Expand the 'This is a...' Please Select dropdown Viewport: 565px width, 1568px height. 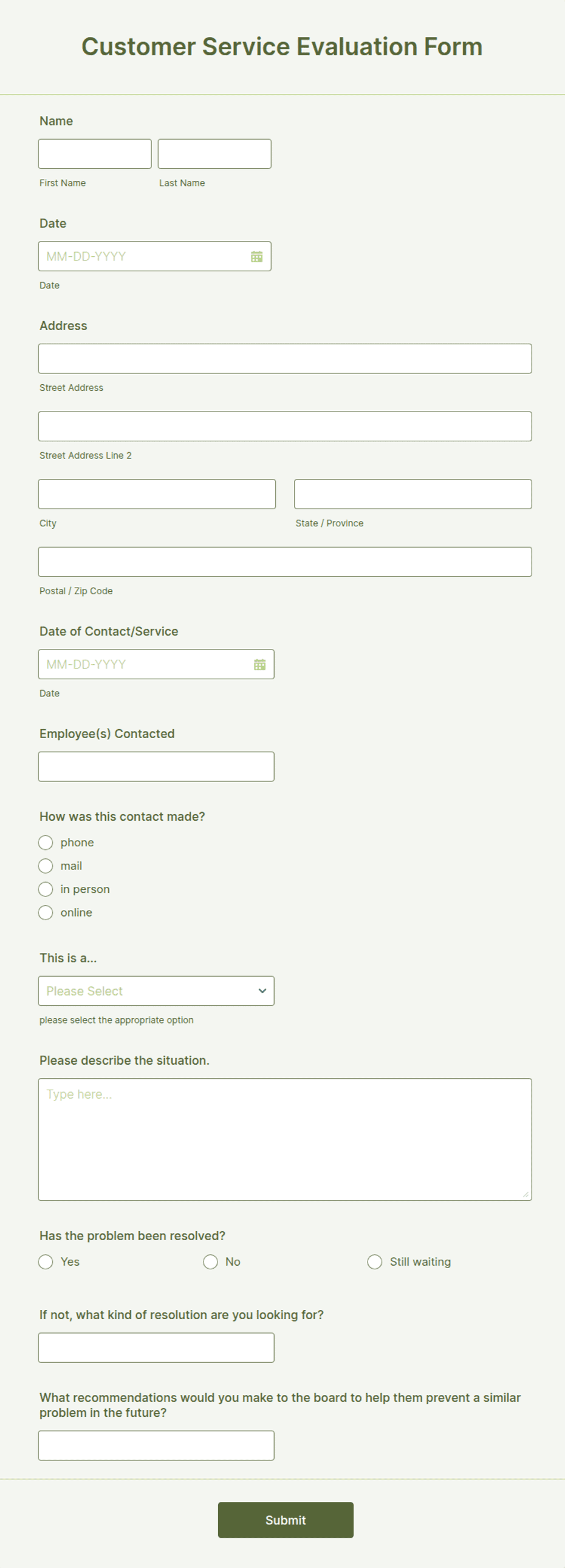[156, 991]
